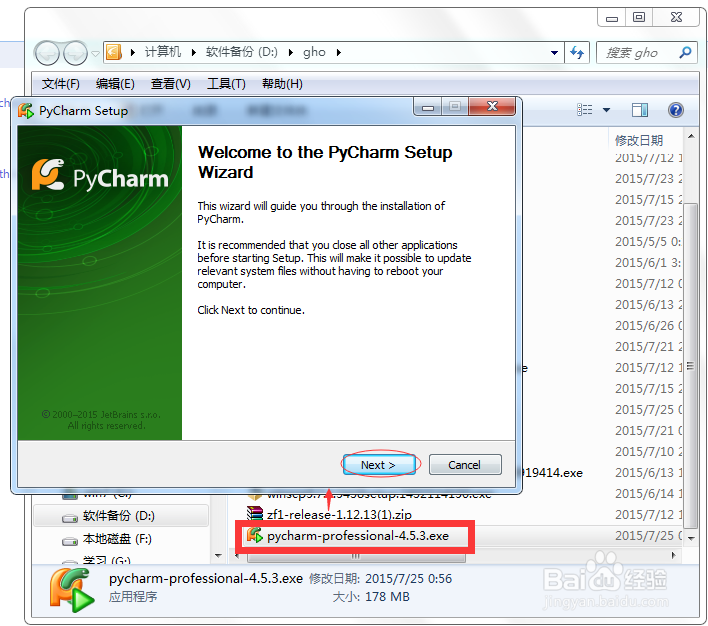Viewport: 708px width, 626px height.
Task: Select 本地磁盘 (F:) in navigation pane
Action: click(x=117, y=539)
